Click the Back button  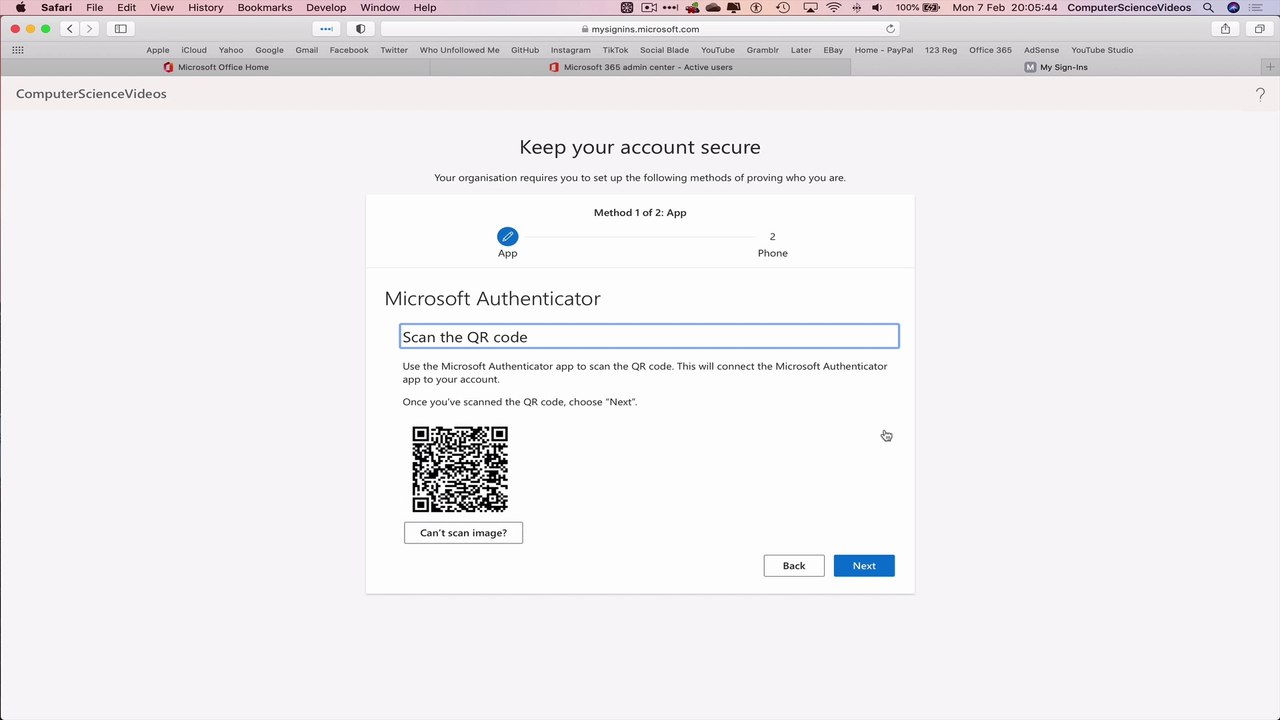coord(794,566)
